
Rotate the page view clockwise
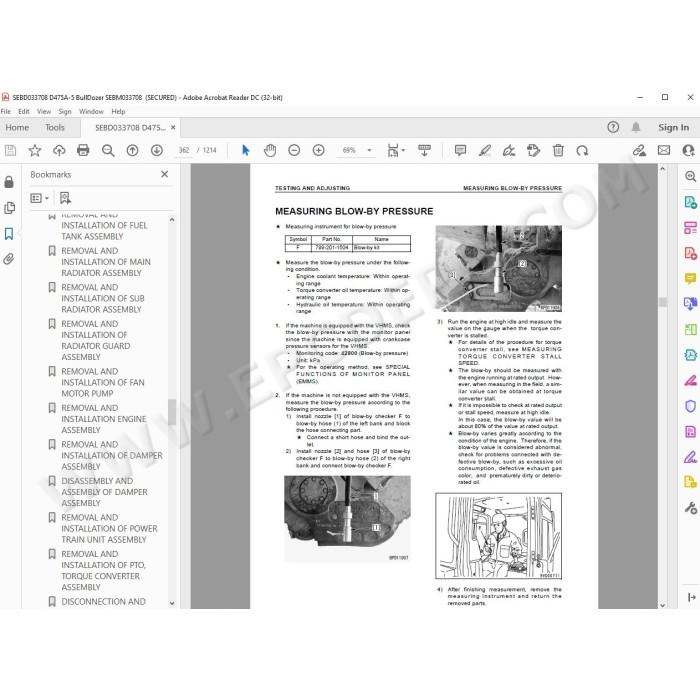(582, 150)
